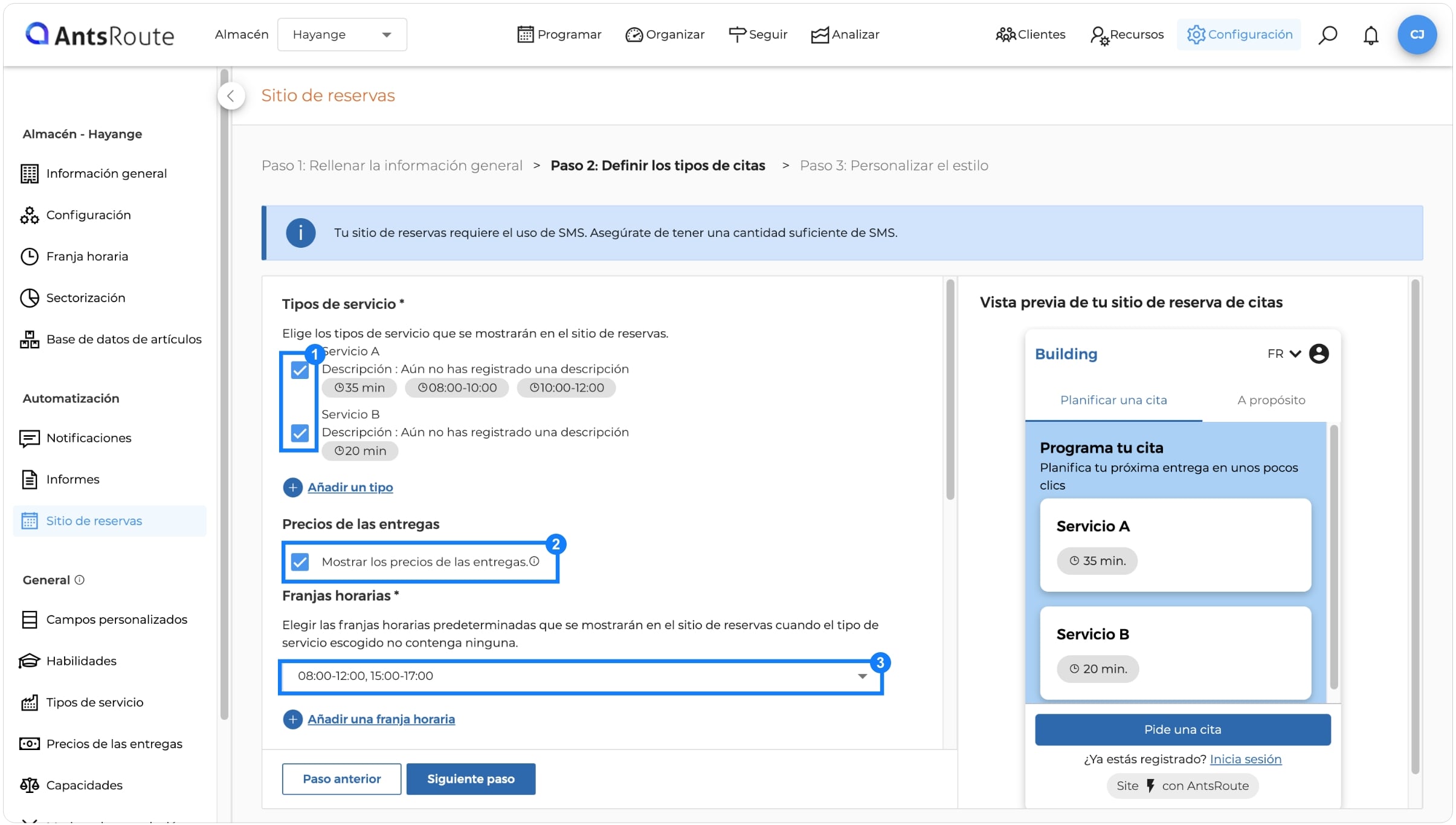Click the Sectorización pie icon
Image resolution: width=1456 pixels, height=825 pixels.
pos(29,298)
